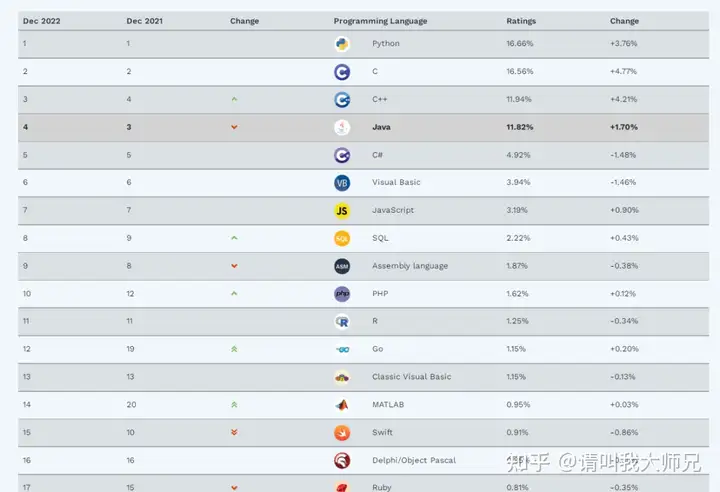Viewport: 720px width, 492px height.
Task: Click the Delphi/Object Pascal logo icon
Action: [342, 460]
